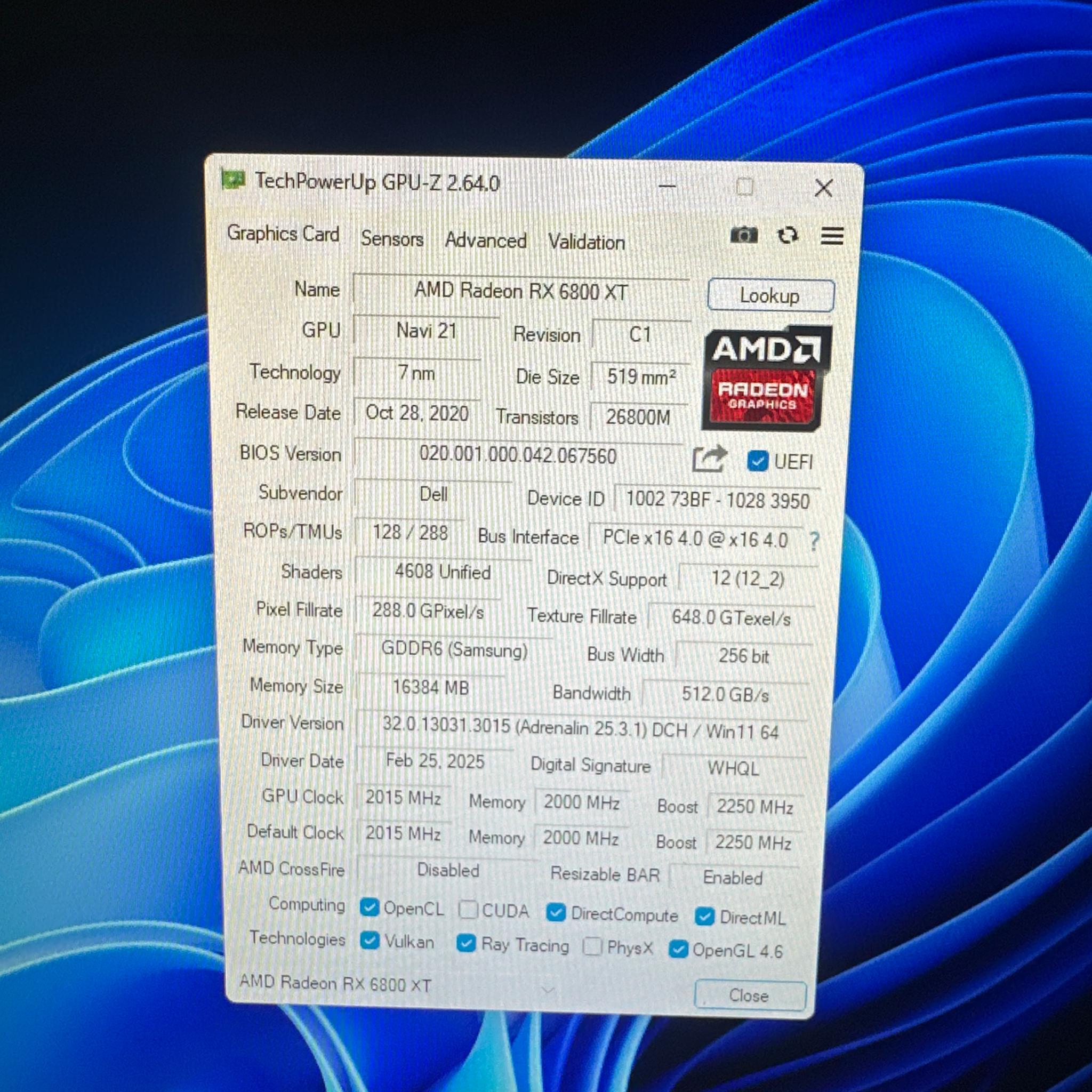Click the Resizable BAR value Enabled
The image size is (1092, 1092).
point(733,877)
